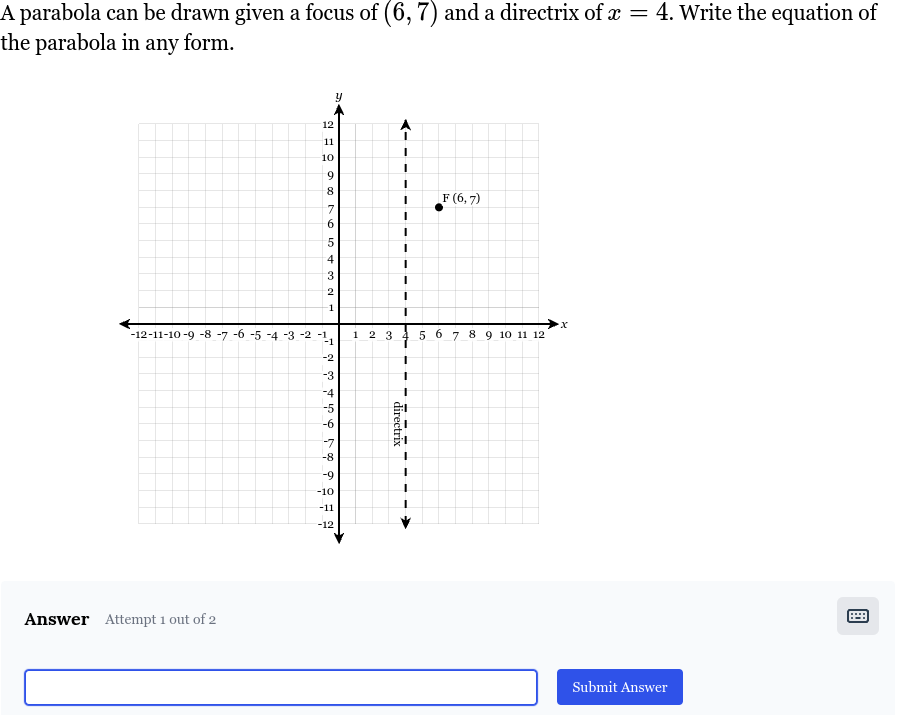Click the Submit Answer button
The image size is (905, 715).
pyautogui.click(x=619, y=687)
